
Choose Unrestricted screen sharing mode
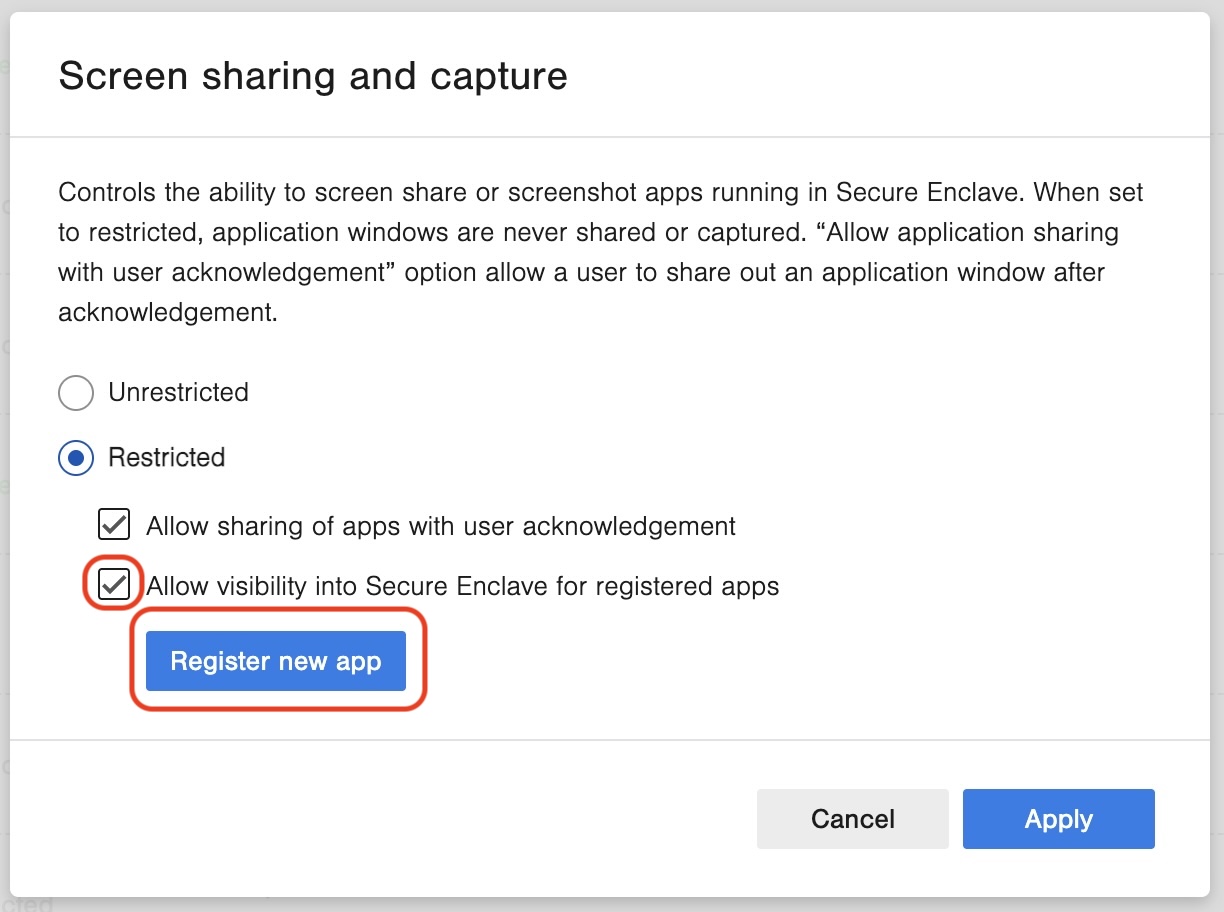(75, 392)
